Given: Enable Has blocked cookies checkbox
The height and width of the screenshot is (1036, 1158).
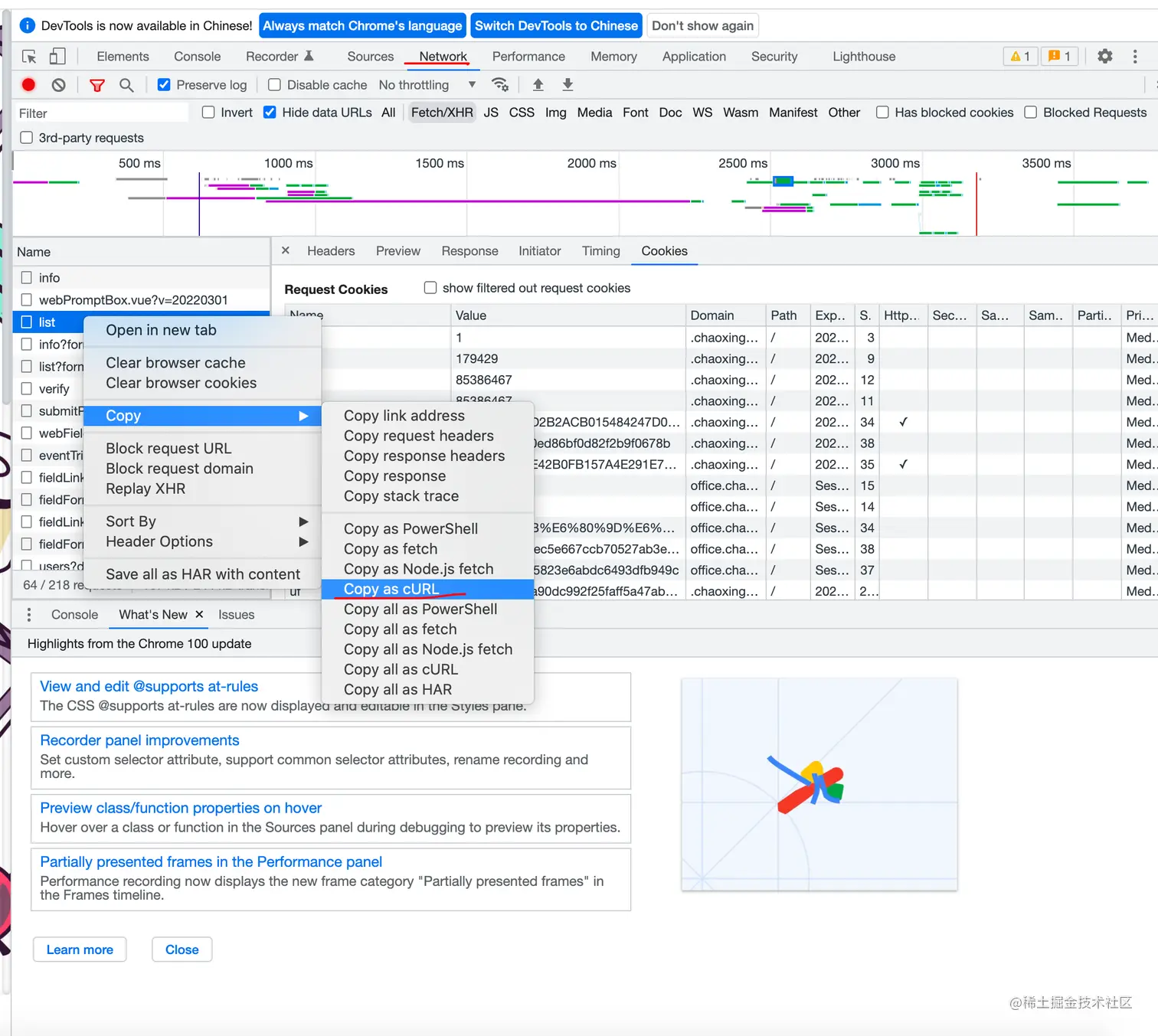Looking at the screenshot, I should coord(882,112).
